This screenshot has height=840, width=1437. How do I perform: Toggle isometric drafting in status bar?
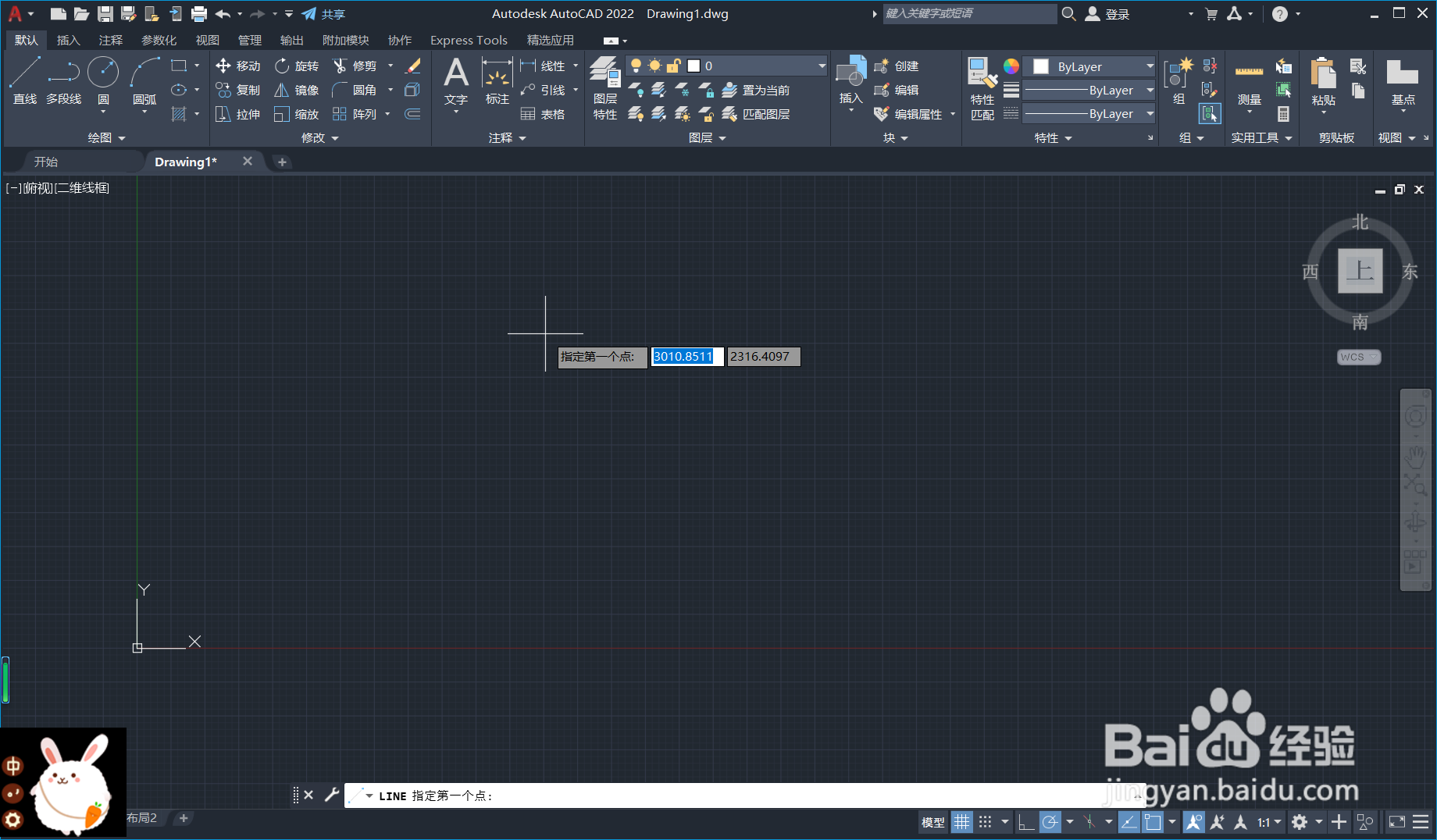(1089, 822)
